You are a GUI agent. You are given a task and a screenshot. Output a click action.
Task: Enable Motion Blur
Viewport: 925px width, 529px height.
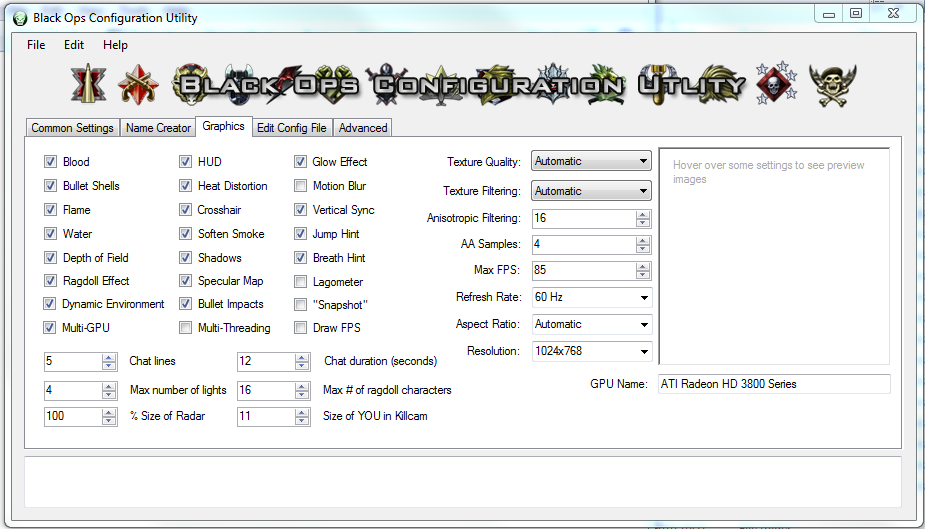(300, 186)
